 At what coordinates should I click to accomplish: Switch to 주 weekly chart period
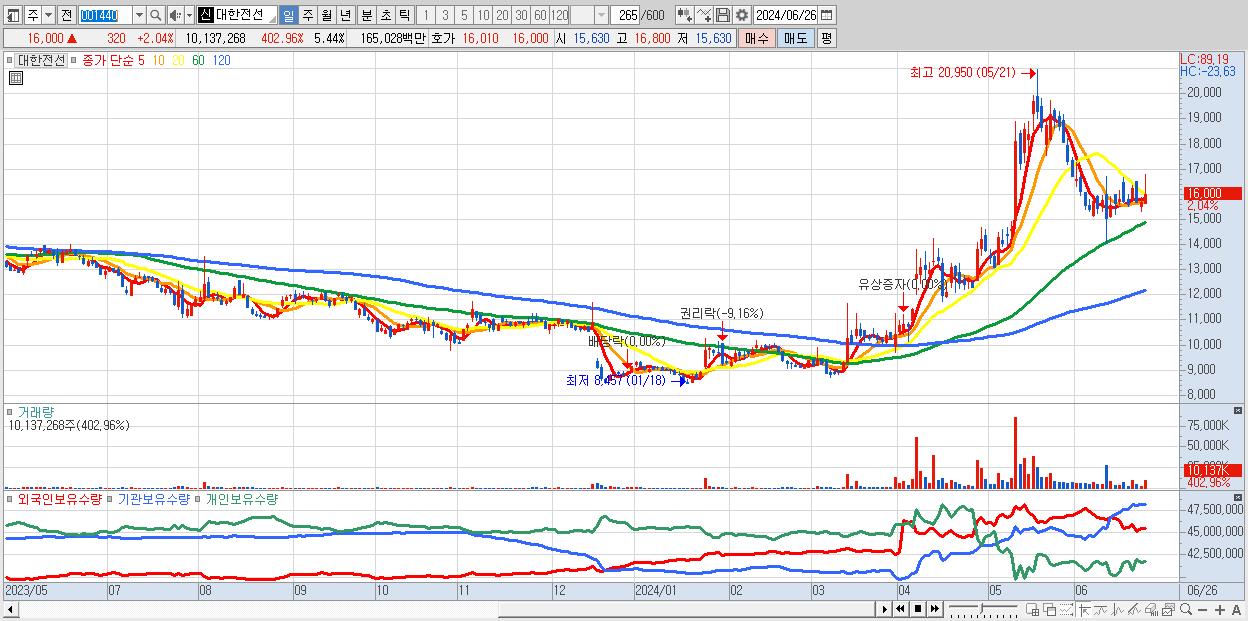point(307,15)
